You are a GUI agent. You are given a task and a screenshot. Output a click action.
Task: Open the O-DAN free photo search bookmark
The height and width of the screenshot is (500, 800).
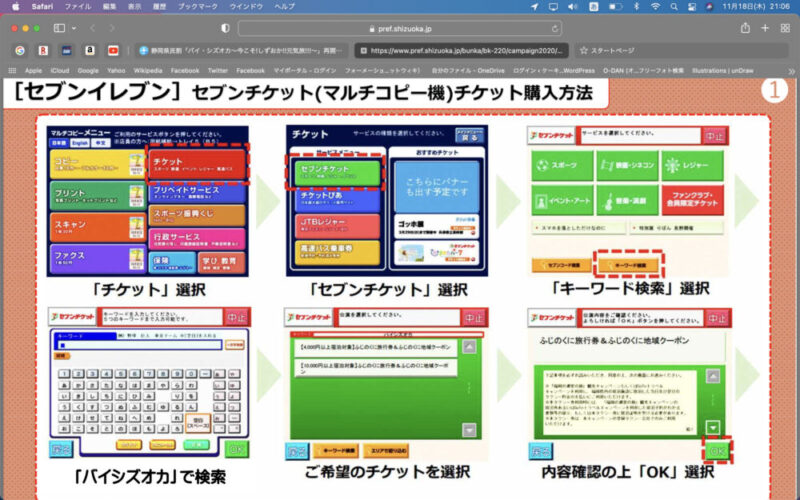(643, 70)
